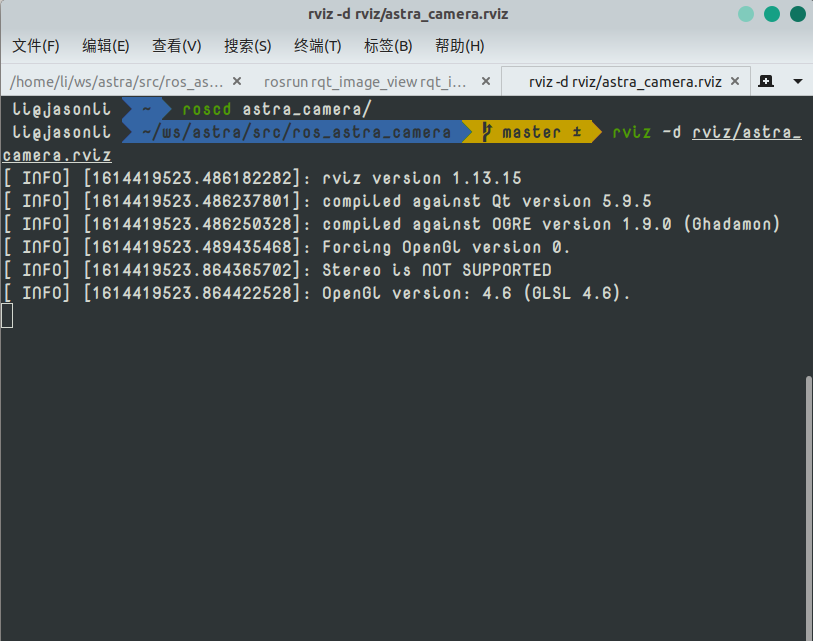Click the underlined camera.rviz file path
The image size is (813, 641).
tap(57, 156)
